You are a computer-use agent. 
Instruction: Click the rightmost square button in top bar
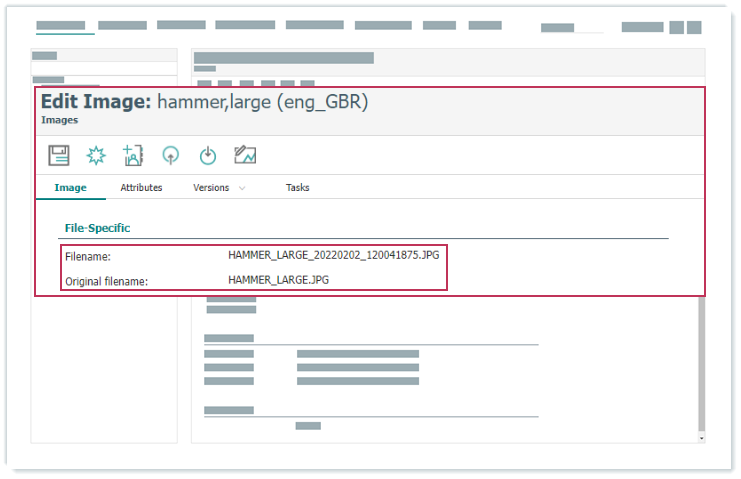(693, 28)
